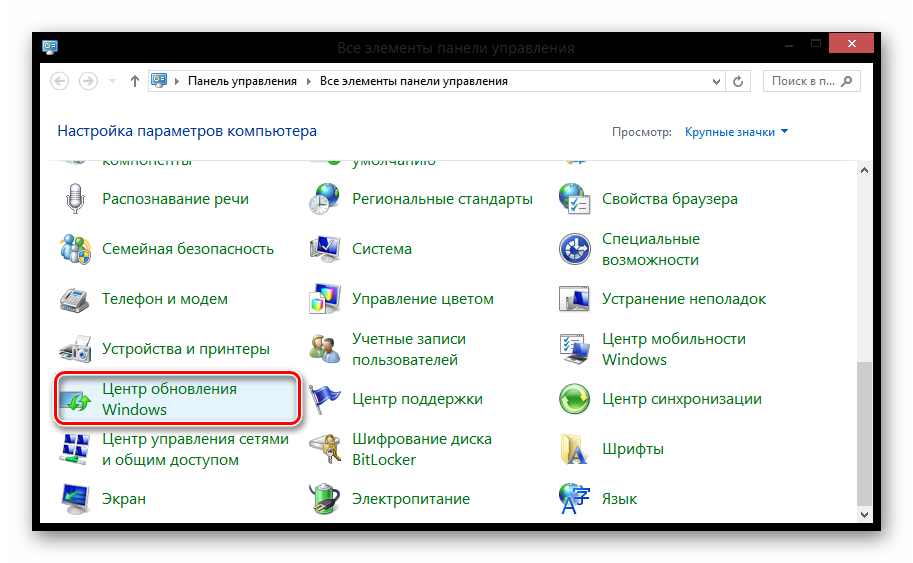Click the Fonts folder icon
The image size is (913, 563).
575,449
